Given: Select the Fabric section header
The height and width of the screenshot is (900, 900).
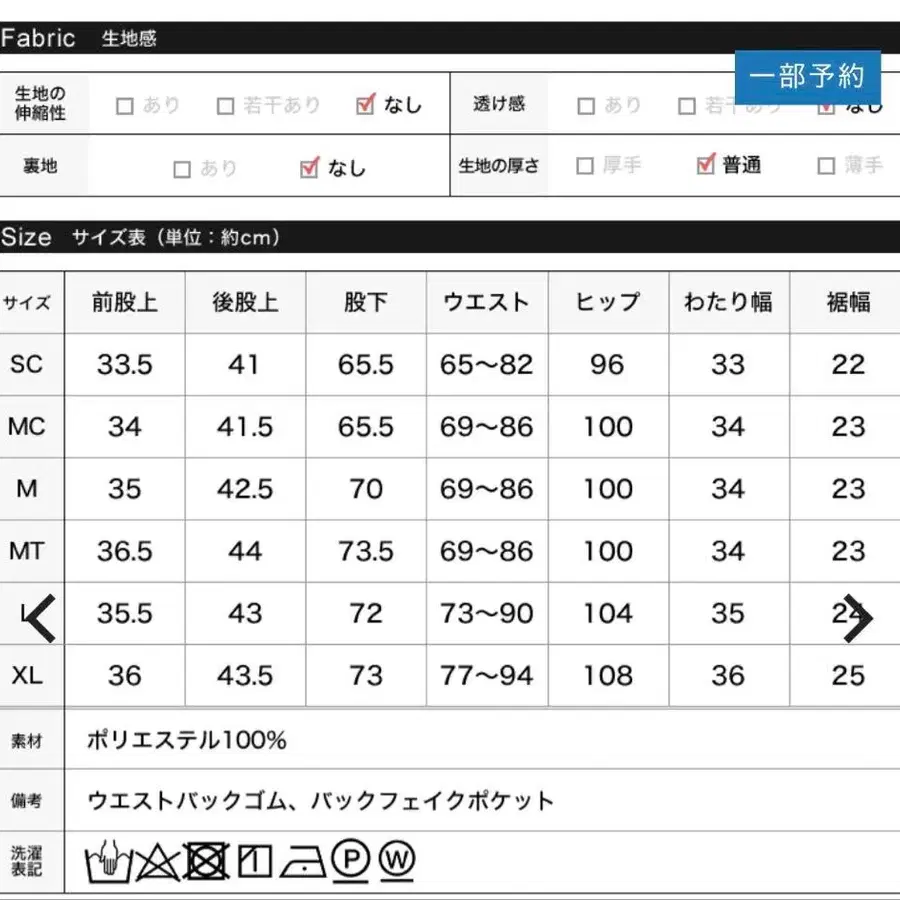Looking at the screenshot, I should pos(40,37).
